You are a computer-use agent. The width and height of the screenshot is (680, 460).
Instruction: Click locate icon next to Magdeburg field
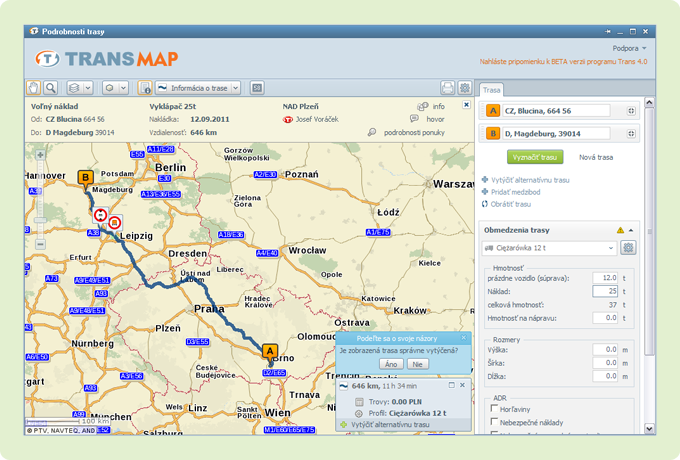[631, 134]
